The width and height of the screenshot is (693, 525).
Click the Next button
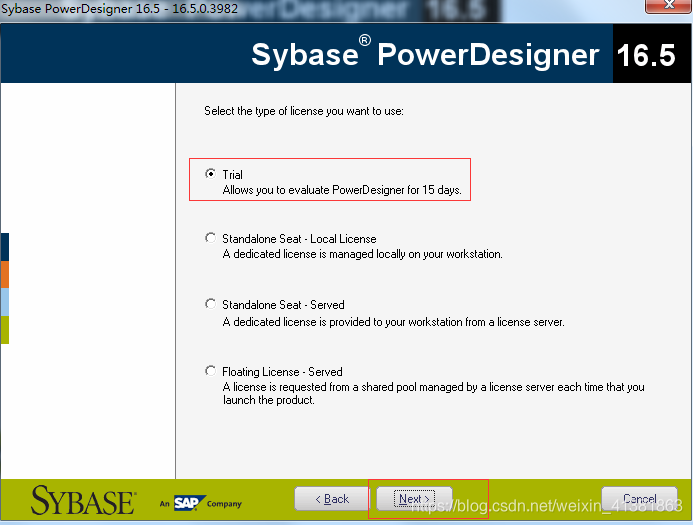point(414,499)
